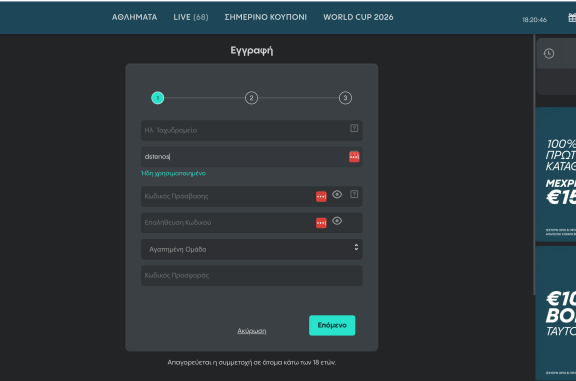Jump to step 2 circle indicator
The height and width of the screenshot is (381, 576).
coord(251,98)
